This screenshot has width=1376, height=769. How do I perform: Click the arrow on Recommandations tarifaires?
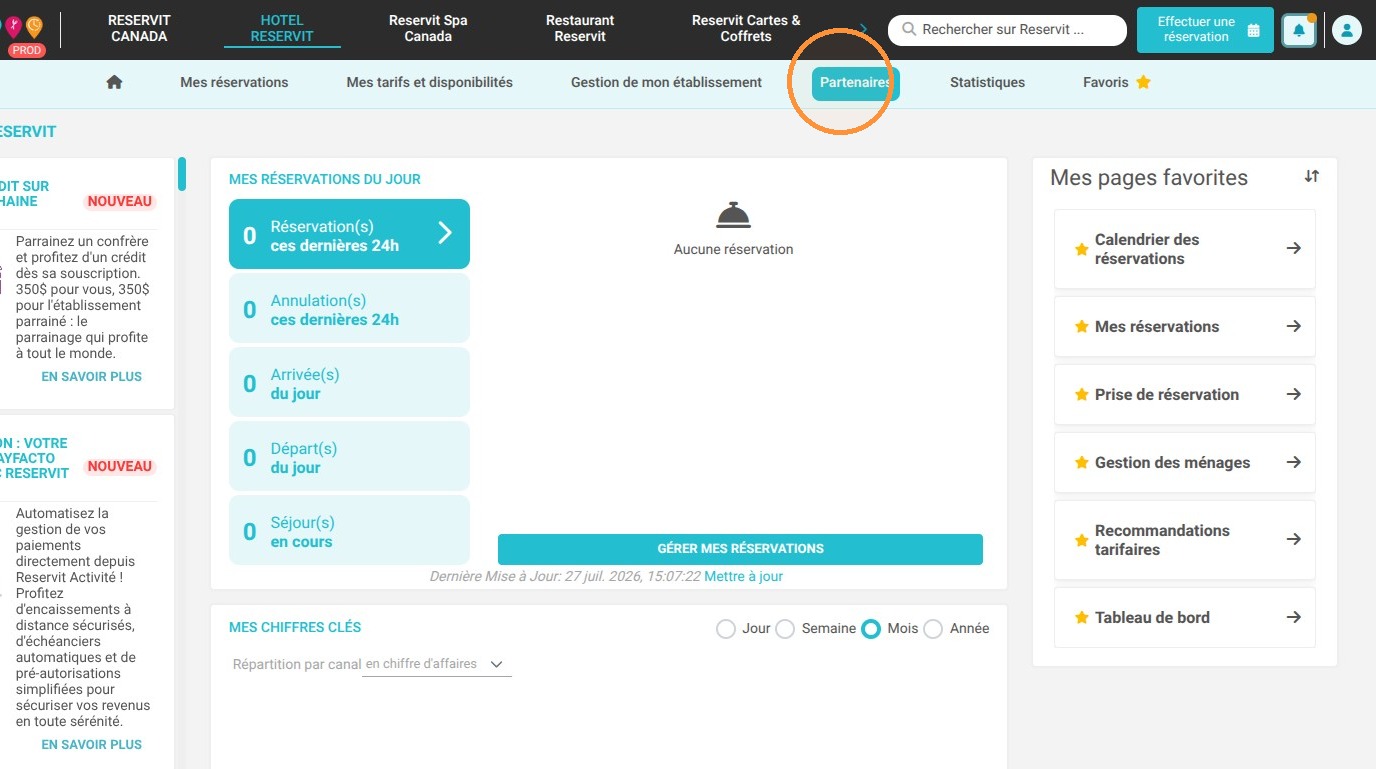1293,539
